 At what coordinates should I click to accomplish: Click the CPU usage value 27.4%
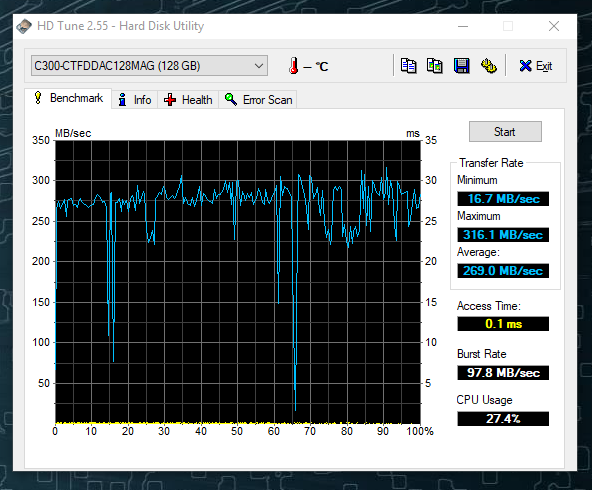tap(503, 419)
